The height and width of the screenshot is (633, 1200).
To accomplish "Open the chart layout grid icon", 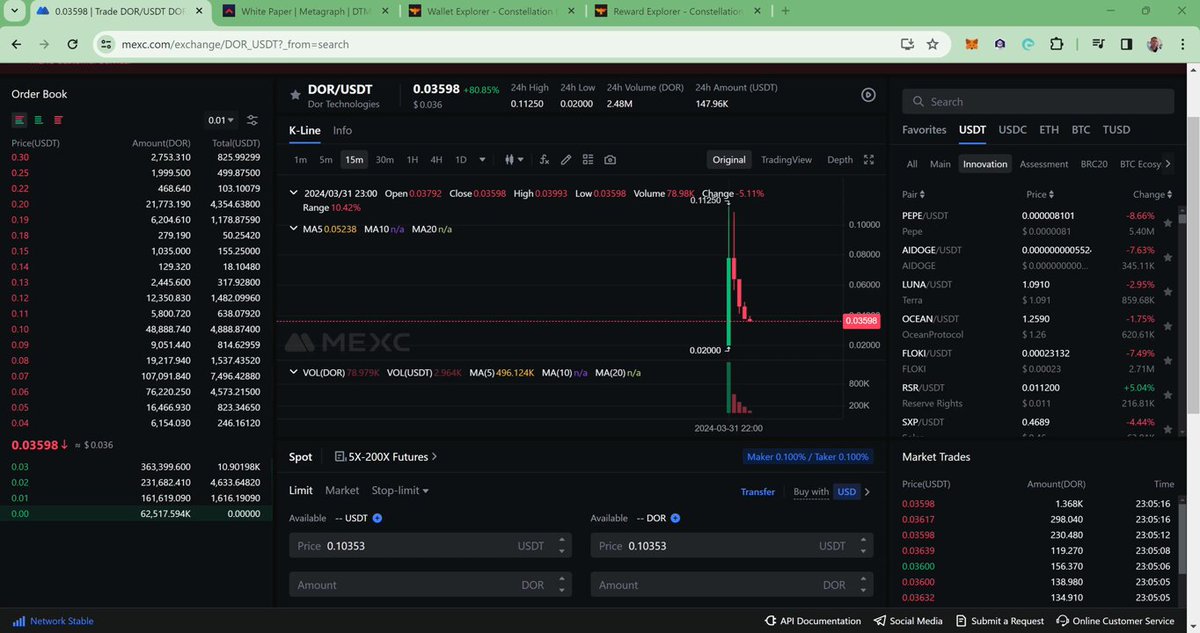I will pyautogui.click(x=588, y=159).
